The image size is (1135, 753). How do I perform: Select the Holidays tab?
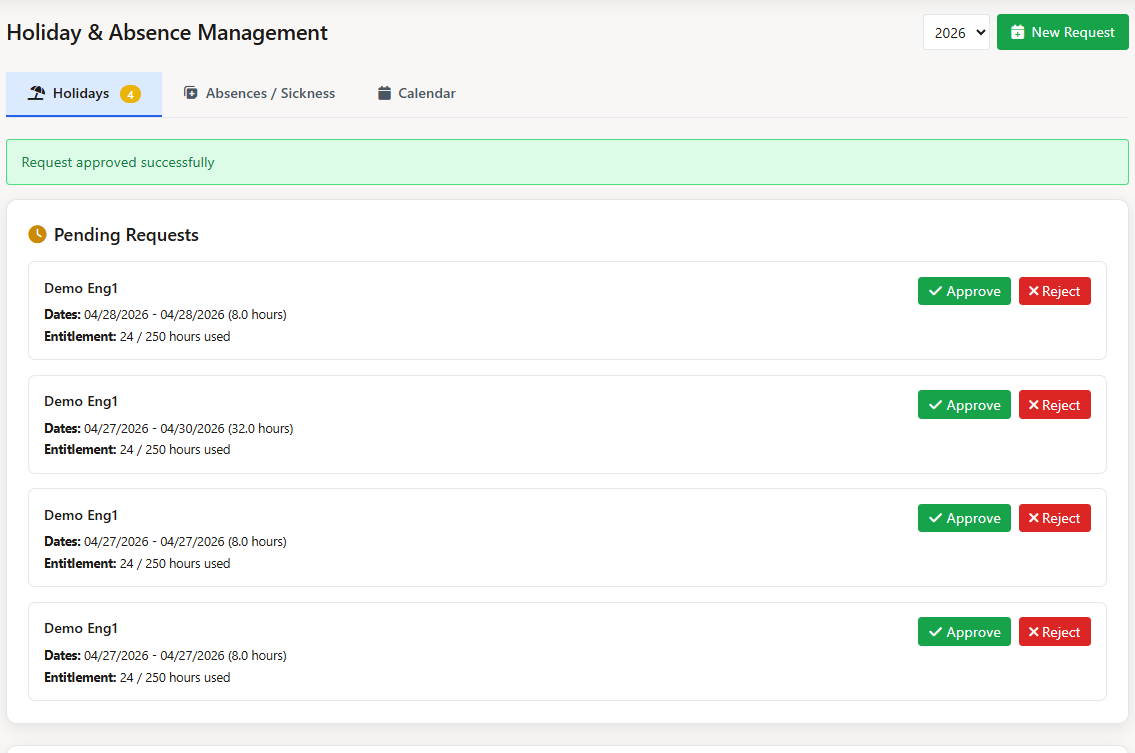pos(84,93)
